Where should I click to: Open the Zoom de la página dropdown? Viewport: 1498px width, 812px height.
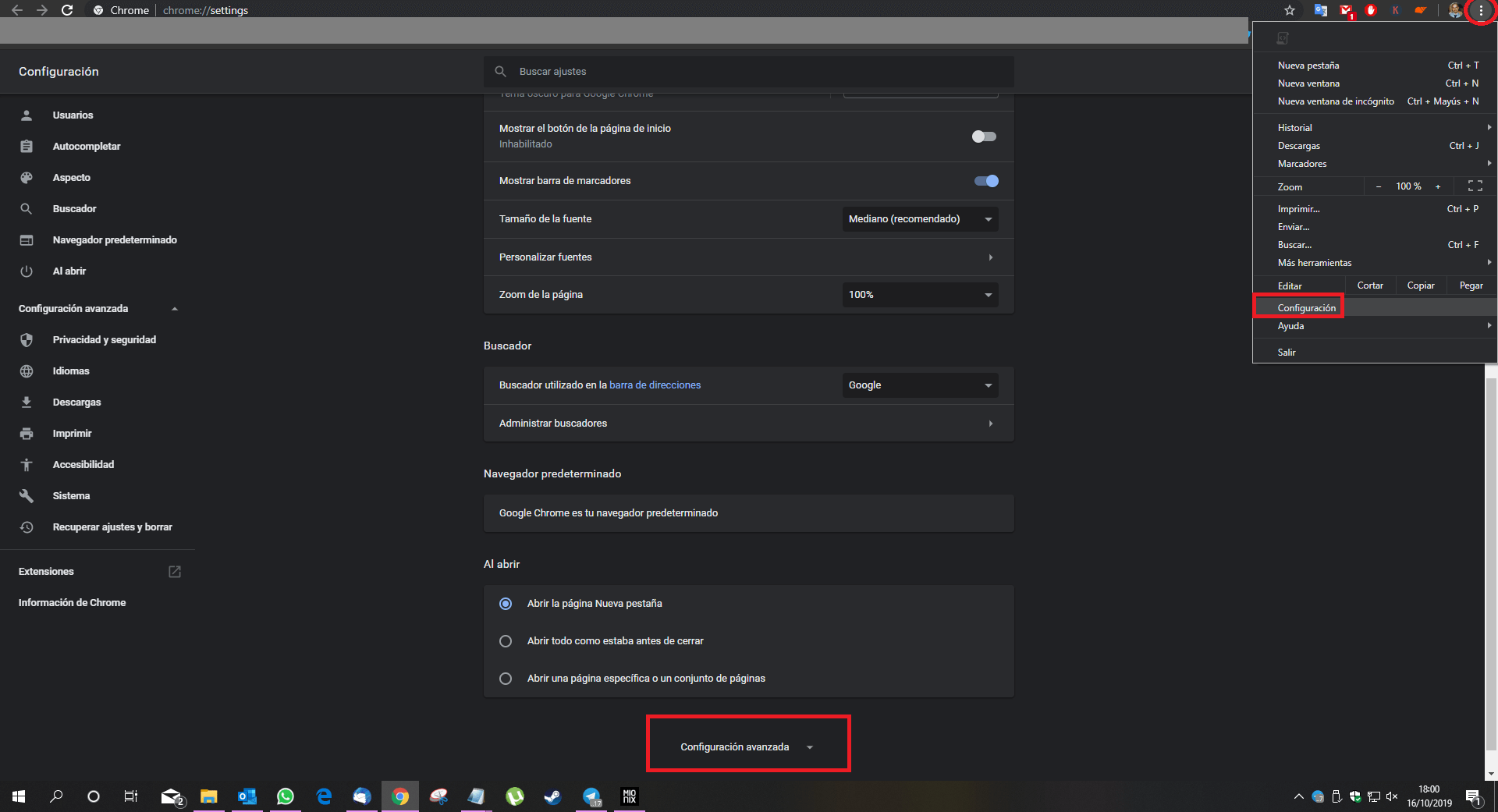click(920, 295)
